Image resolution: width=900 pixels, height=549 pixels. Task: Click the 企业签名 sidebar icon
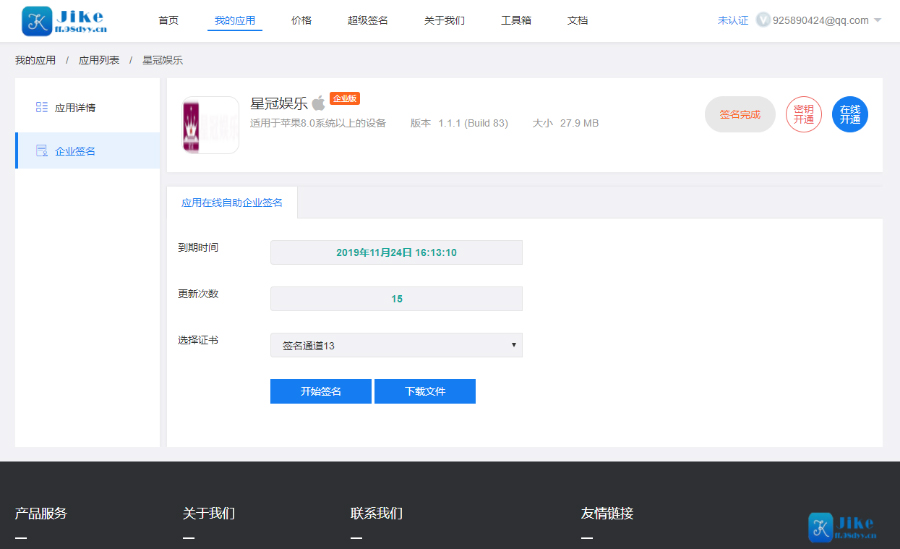(x=41, y=151)
